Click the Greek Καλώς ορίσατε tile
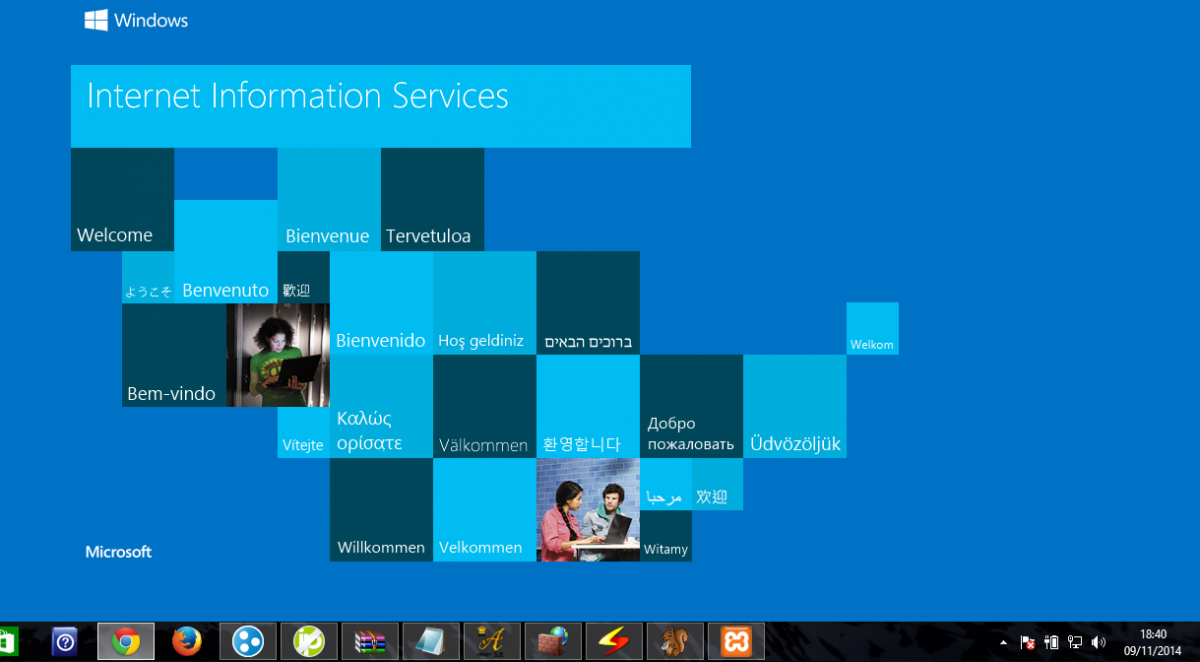The image size is (1200, 662). pos(381,406)
